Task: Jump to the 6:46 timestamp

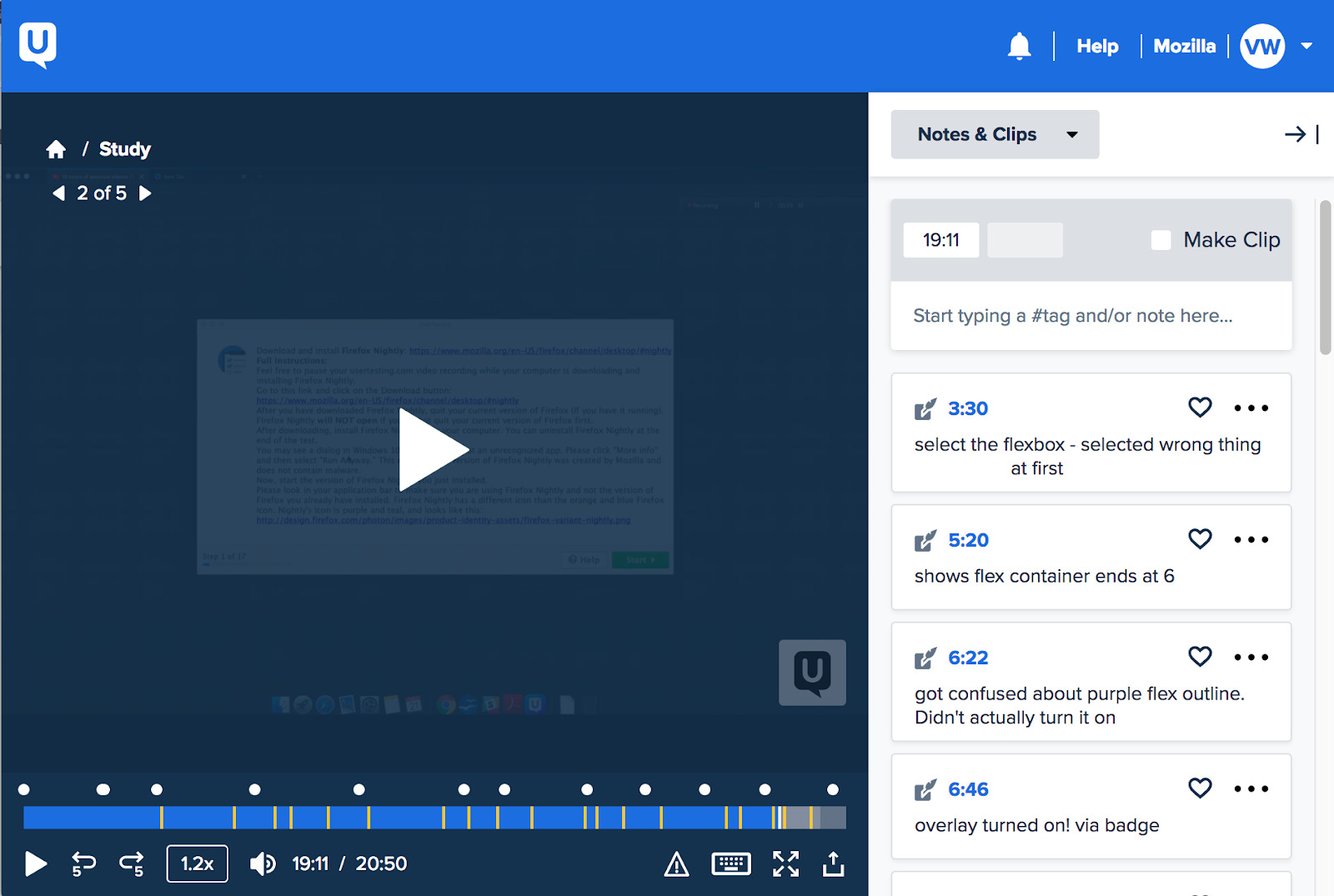Action: pyautogui.click(x=968, y=789)
